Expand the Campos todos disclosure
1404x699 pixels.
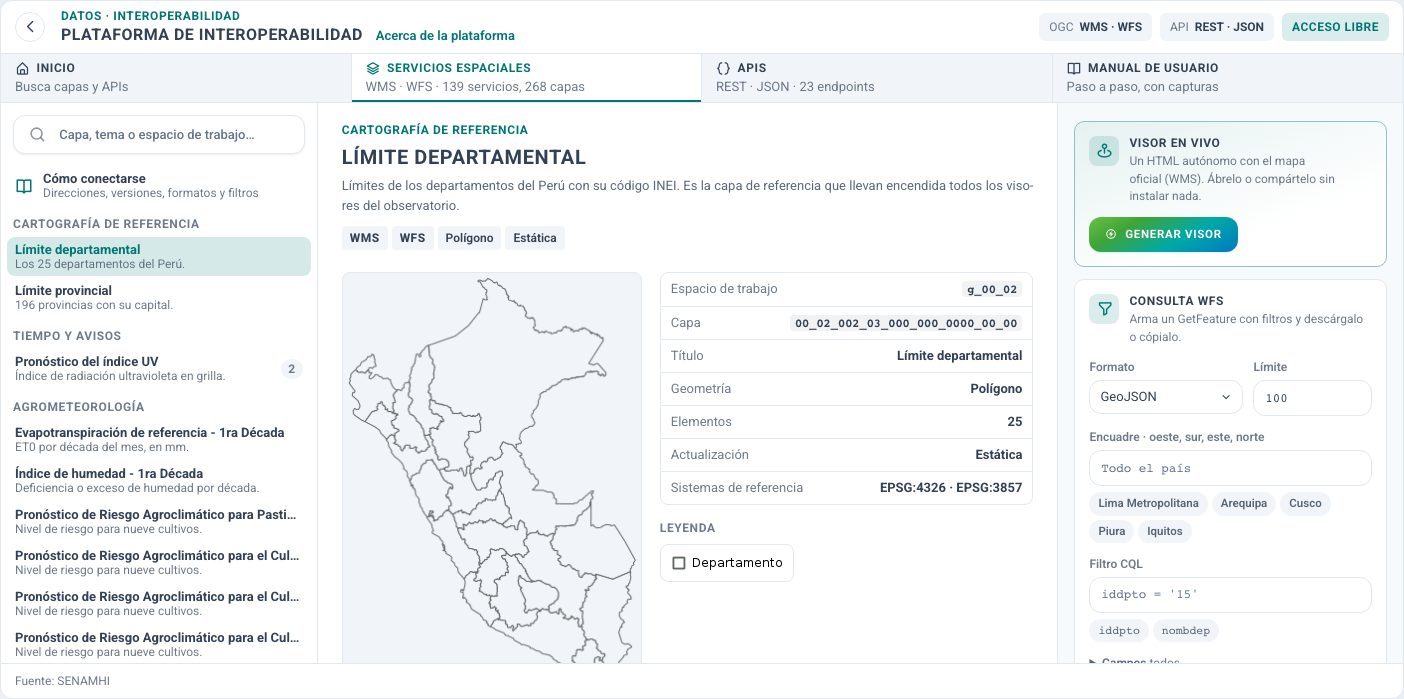point(1134,662)
